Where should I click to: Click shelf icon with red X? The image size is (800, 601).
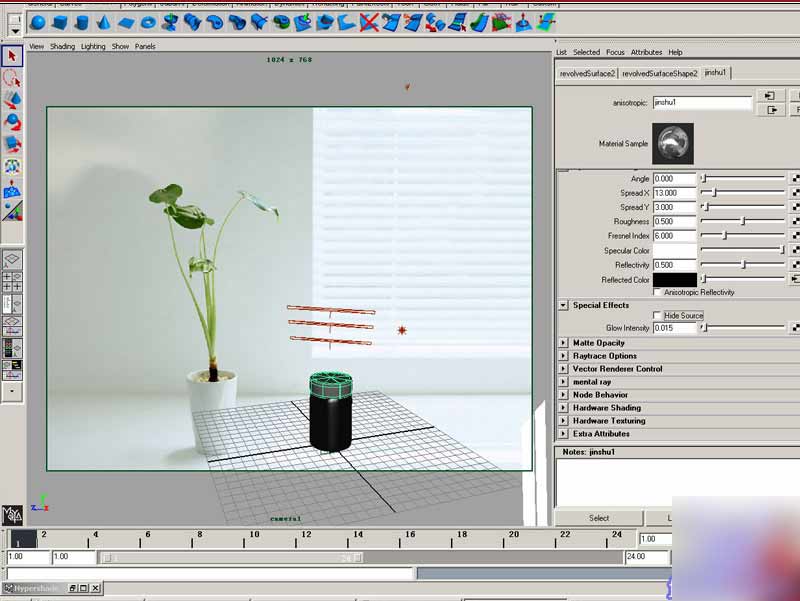click(x=369, y=23)
